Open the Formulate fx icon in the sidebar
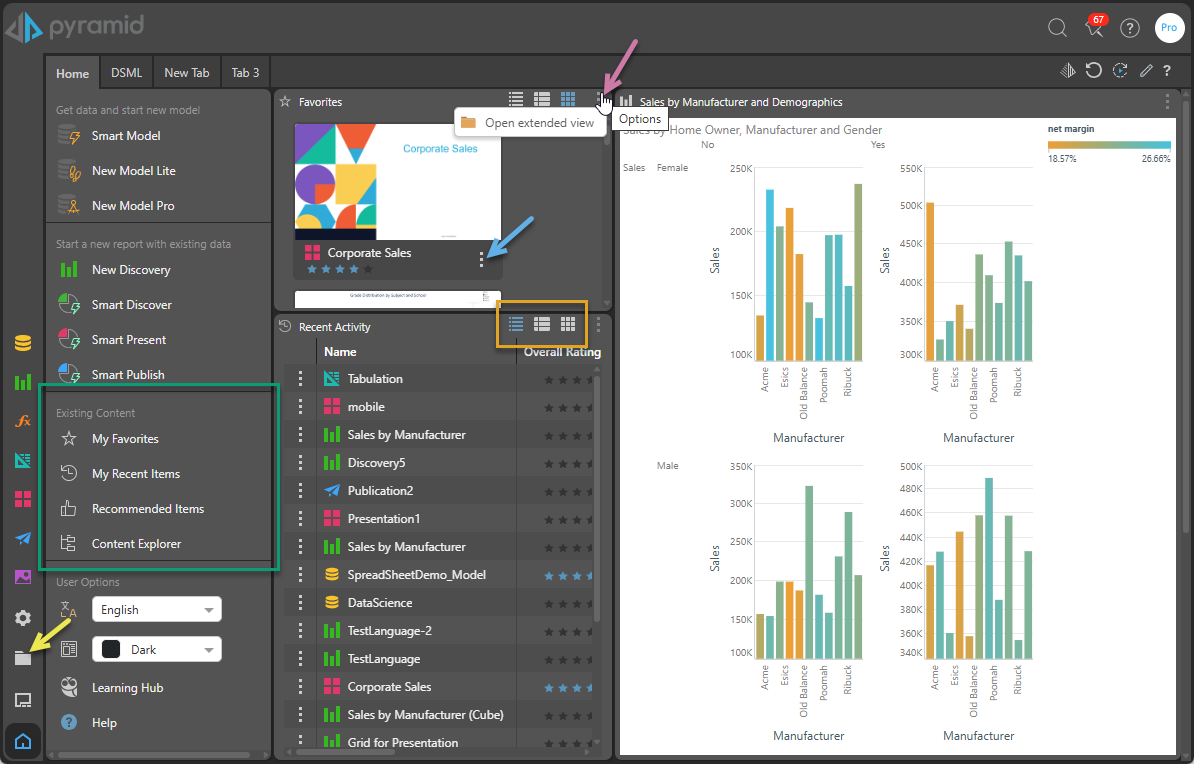 [23, 421]
